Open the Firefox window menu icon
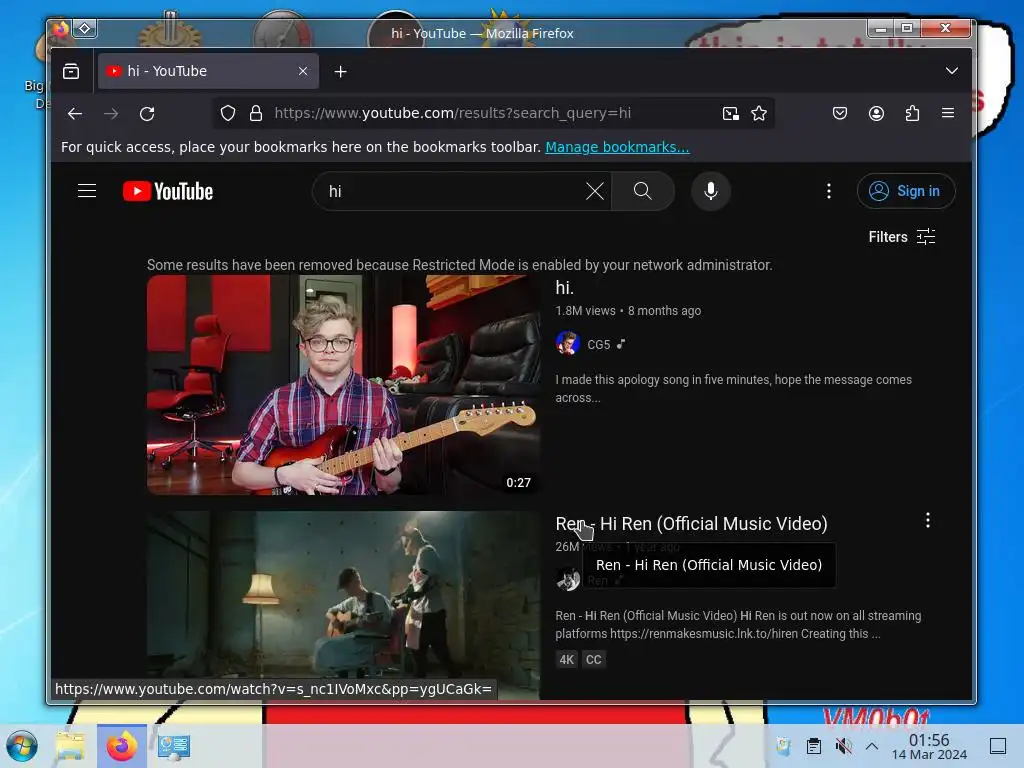Image resolution: width=1024 pixels, height=768 pixels. [x=61, y=29]
